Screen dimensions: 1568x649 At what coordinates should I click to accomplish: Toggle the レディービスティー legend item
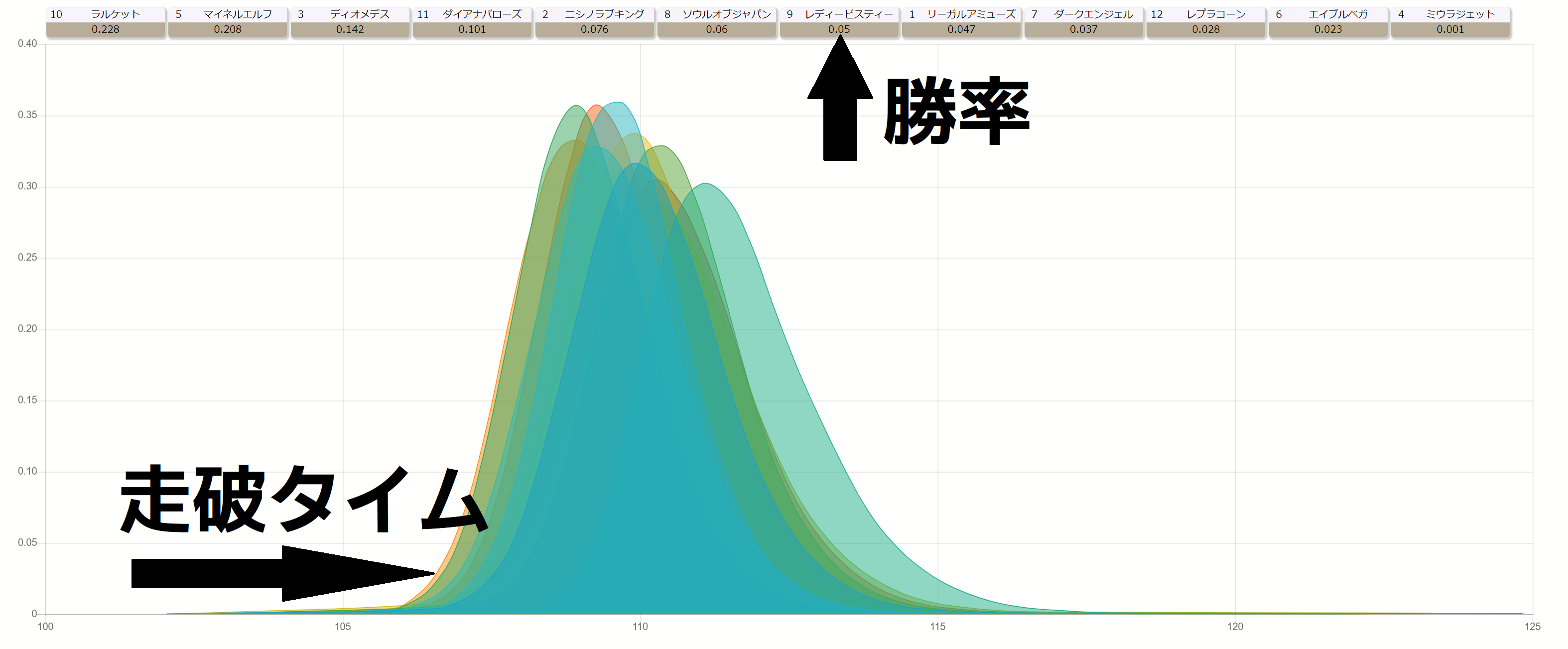click(x=839, y=22)
